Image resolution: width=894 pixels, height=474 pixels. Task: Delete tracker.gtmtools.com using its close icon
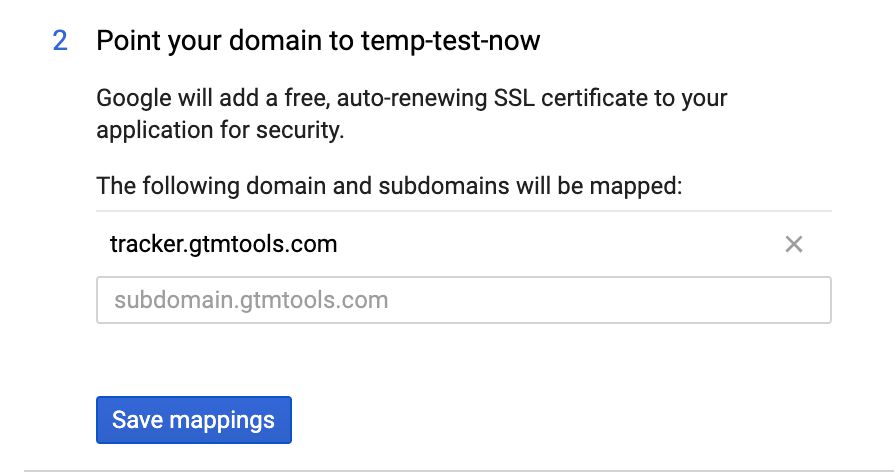pos(794,244)
